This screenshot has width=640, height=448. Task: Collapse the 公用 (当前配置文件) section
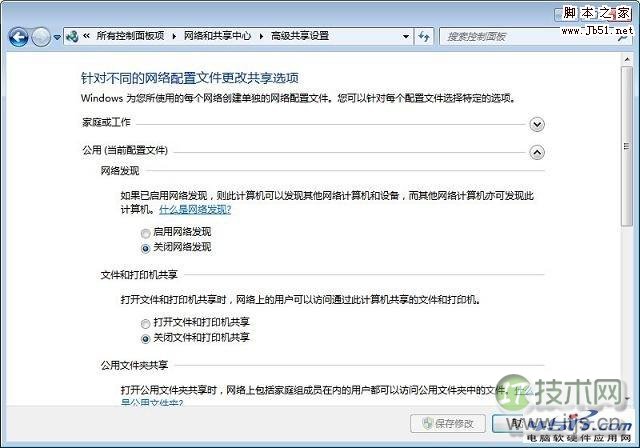pos(537,153)
